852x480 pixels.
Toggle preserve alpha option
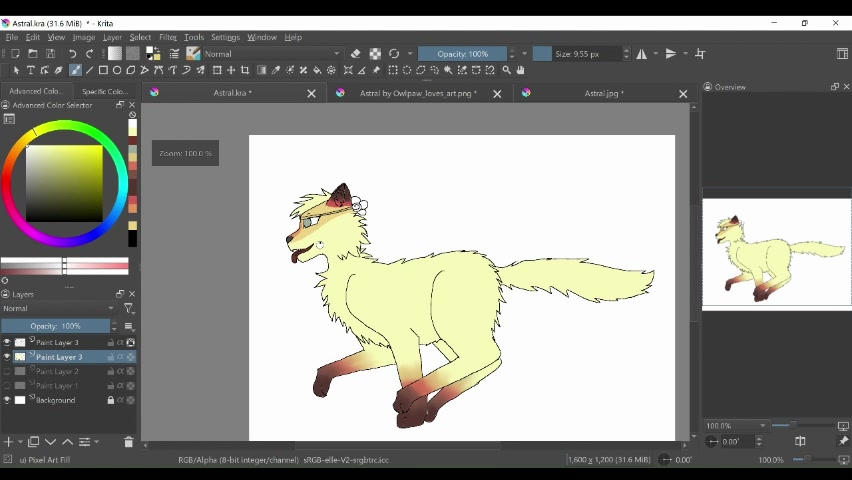click(375, 53)
